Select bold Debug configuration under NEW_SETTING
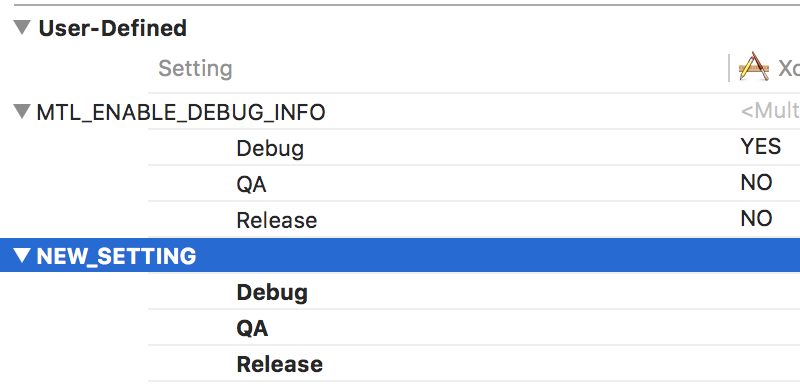Image resolution: width=800 pixels, height=386 pixels. click(272, 292)
